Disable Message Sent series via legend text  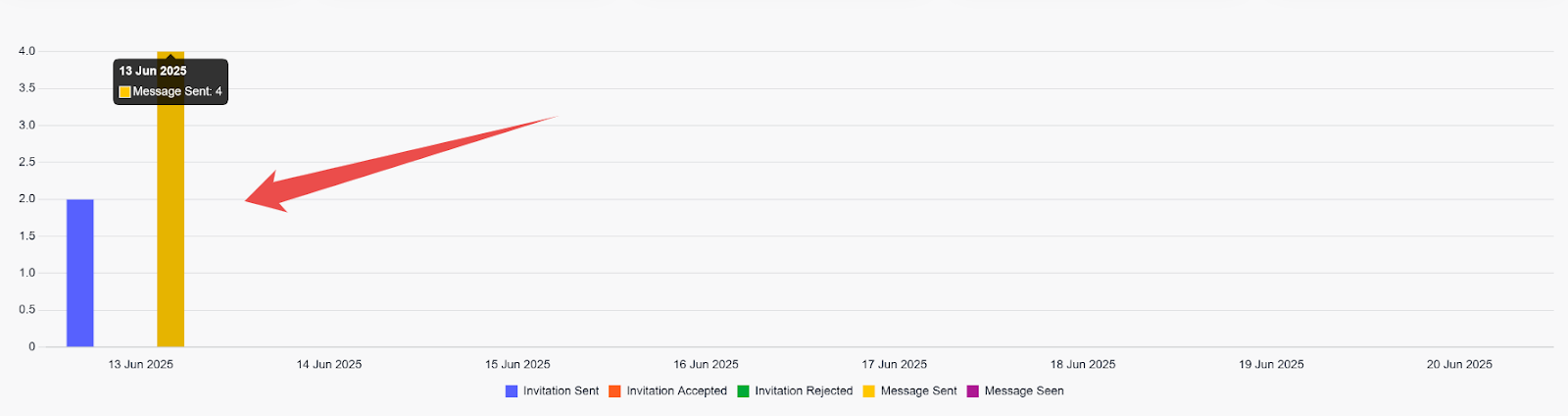(x=918, y=391)
